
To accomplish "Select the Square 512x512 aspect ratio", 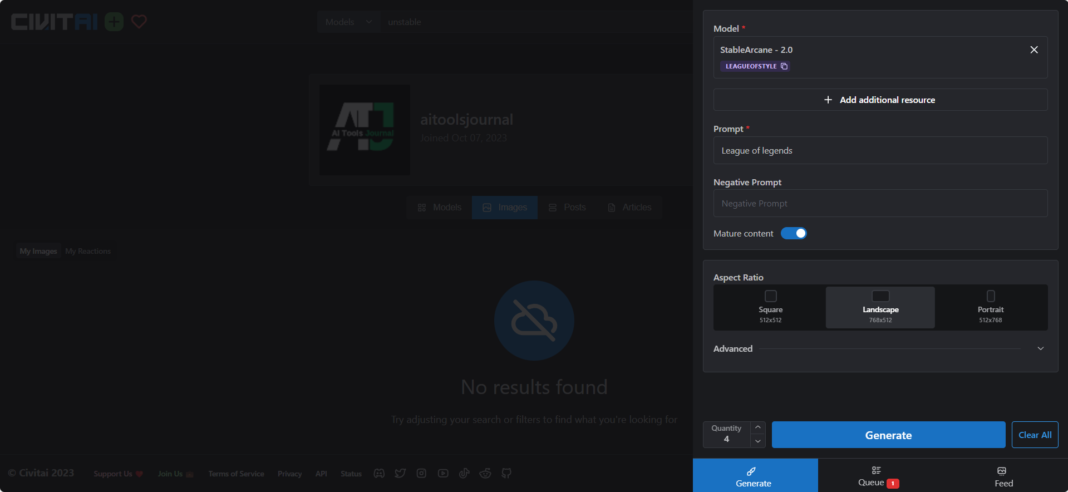I will 770,307.
